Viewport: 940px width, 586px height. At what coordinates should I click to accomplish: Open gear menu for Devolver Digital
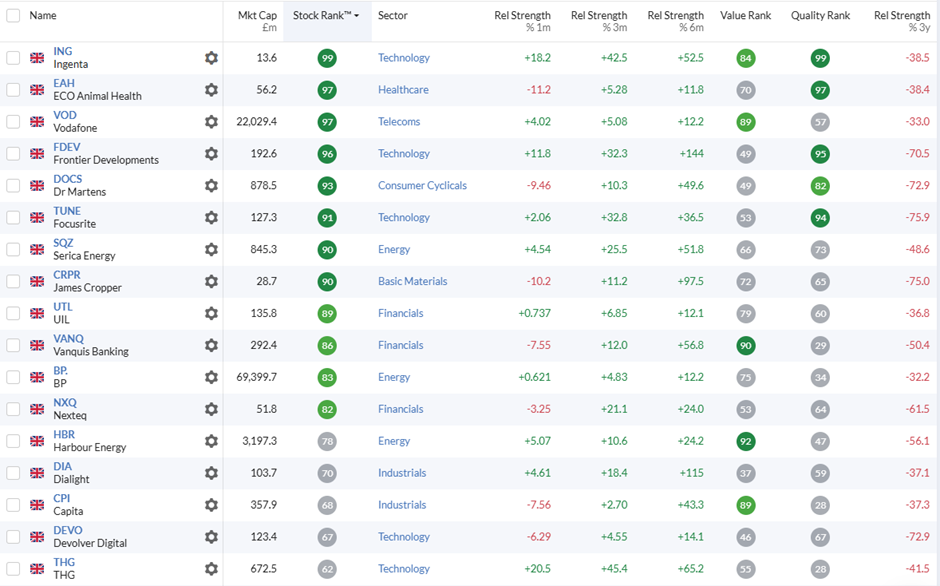pyautogui.click(x=211, y=536)
